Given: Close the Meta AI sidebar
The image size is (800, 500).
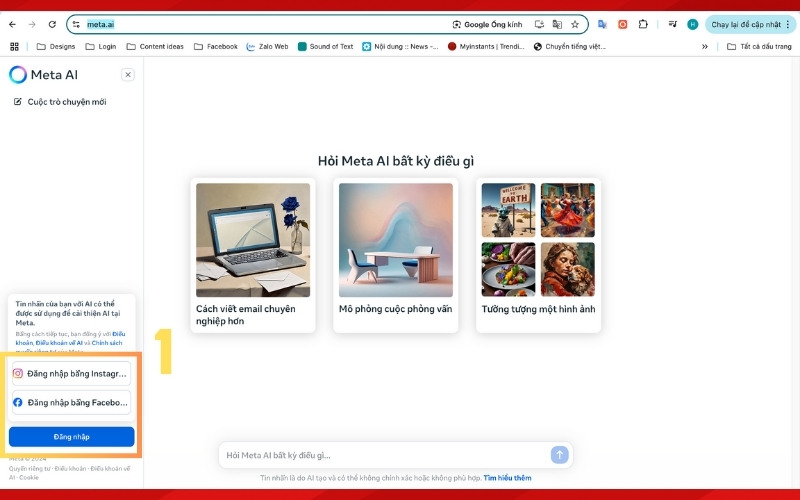Looking at the screenshot, I should pos(128,74).
